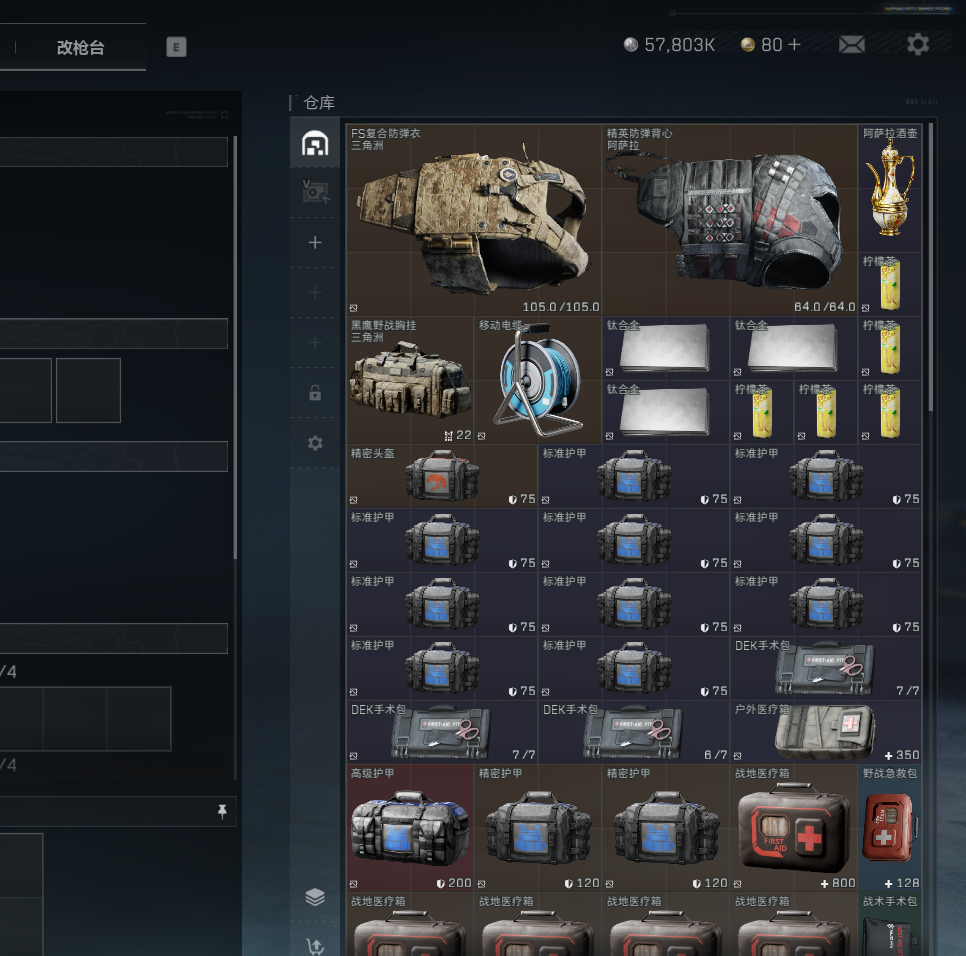This screenshot has width=966, height=956.
Task: Add an extended storage box slot
Action: coord(315,243)
